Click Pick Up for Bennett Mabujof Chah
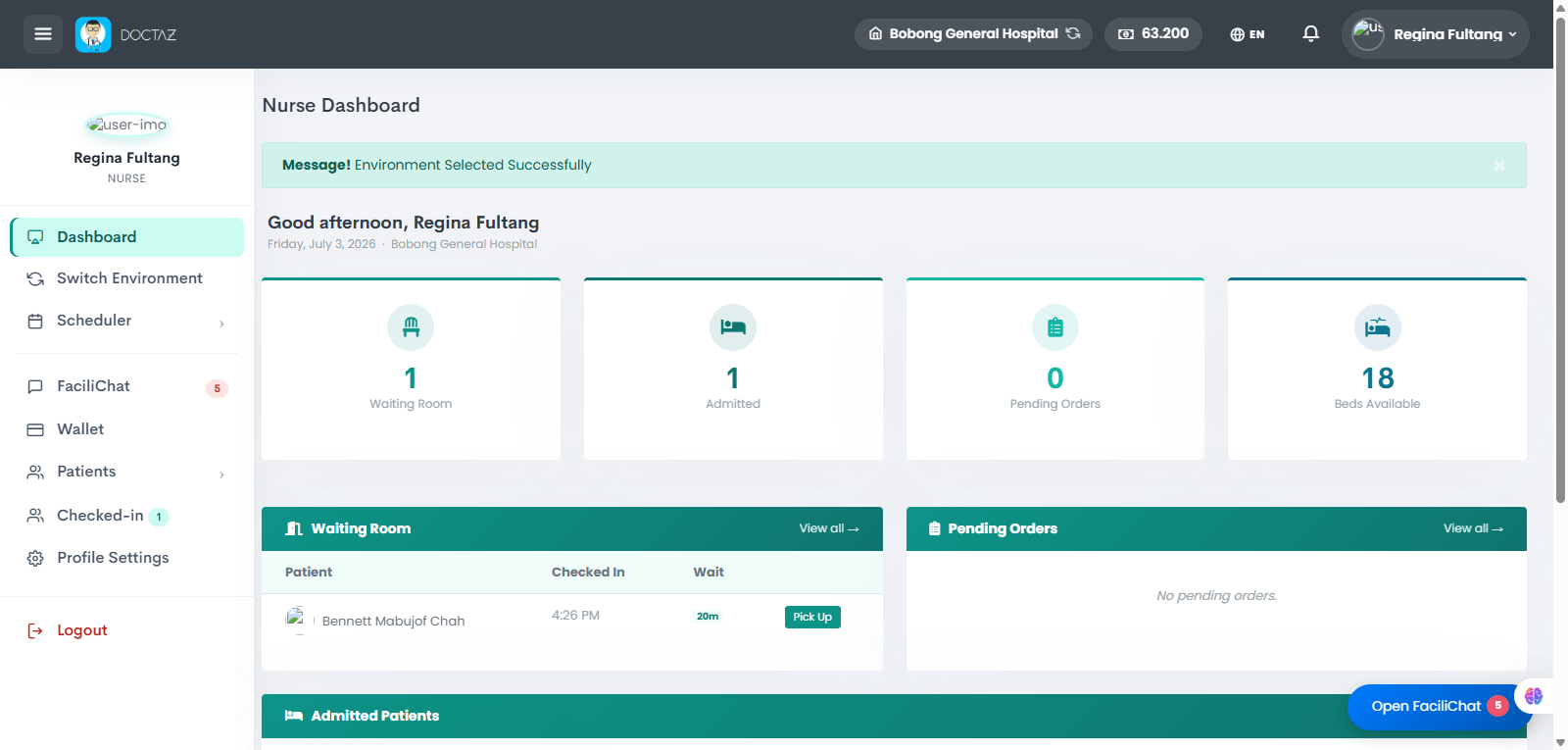The image size is (1568, 750). tap(812, 617)
